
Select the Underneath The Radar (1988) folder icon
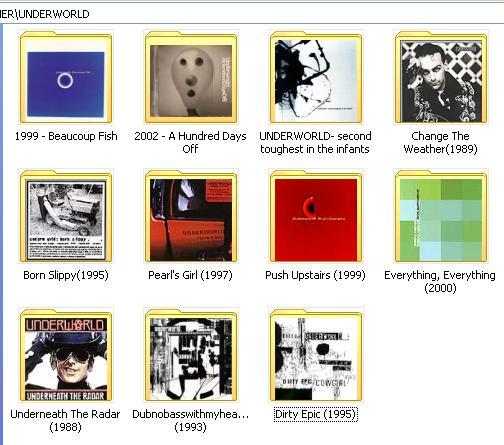click(66, 355)
